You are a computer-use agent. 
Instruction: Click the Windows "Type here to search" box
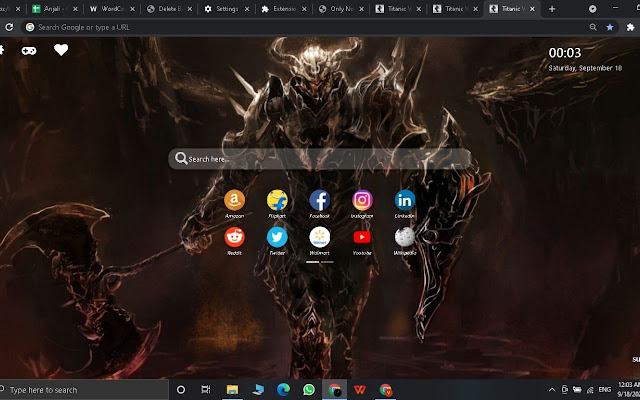[x=84, y=390]
